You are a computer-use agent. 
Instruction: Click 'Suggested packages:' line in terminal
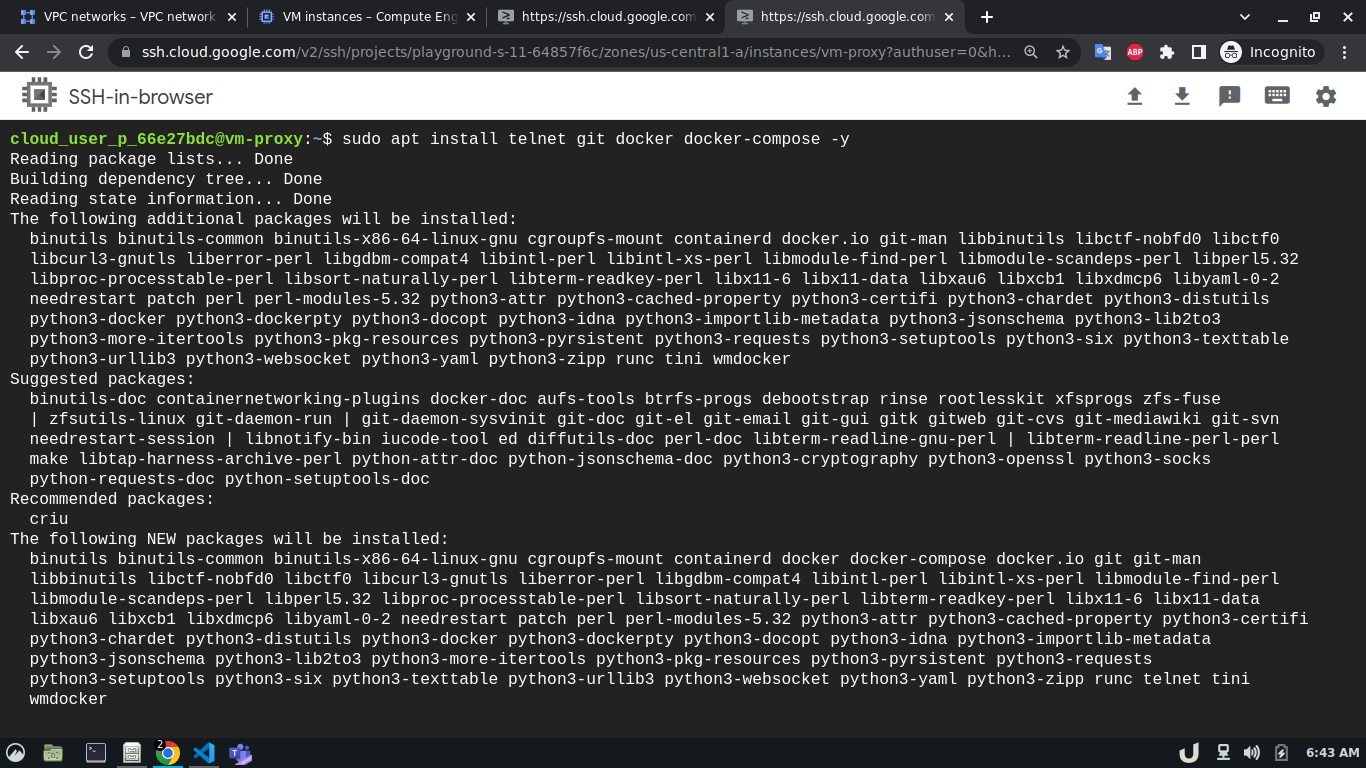pos(103,379)
